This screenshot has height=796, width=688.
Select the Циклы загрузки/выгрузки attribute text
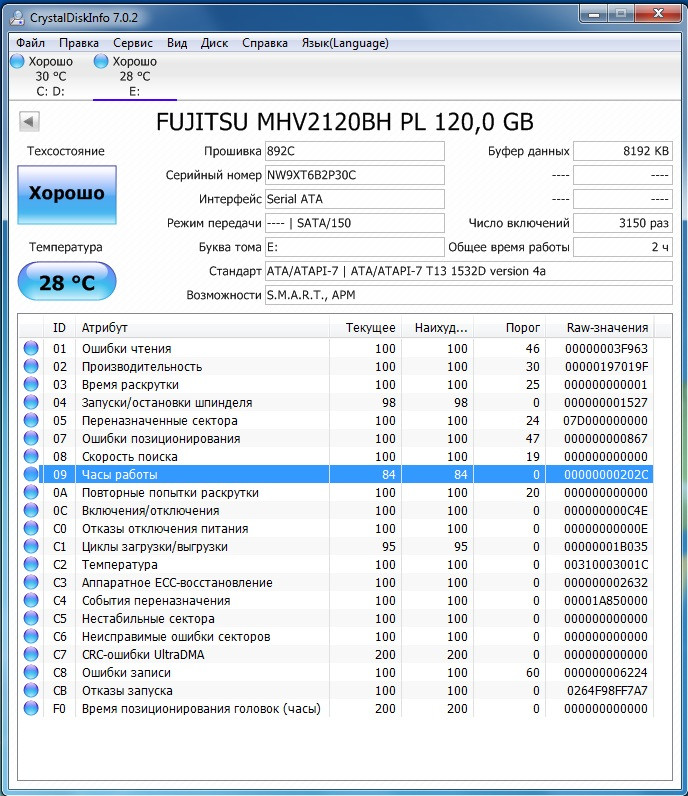154,547
